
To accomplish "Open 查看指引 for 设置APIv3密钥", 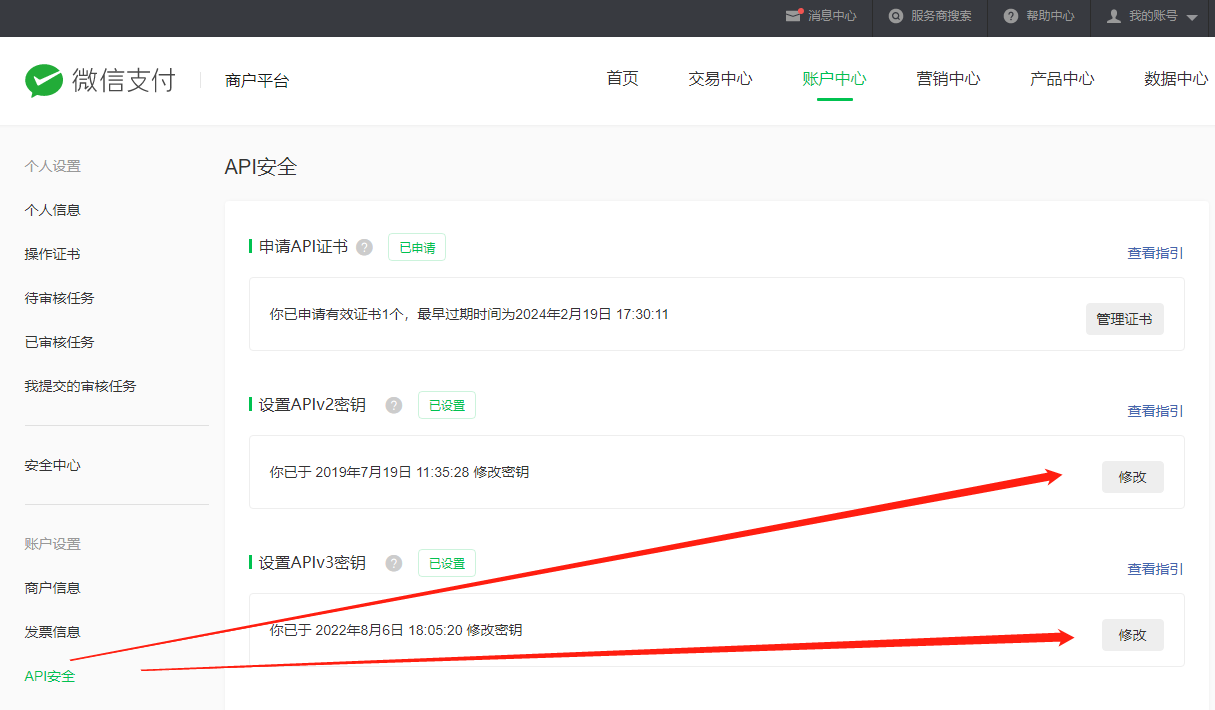I will [1156, 569].
